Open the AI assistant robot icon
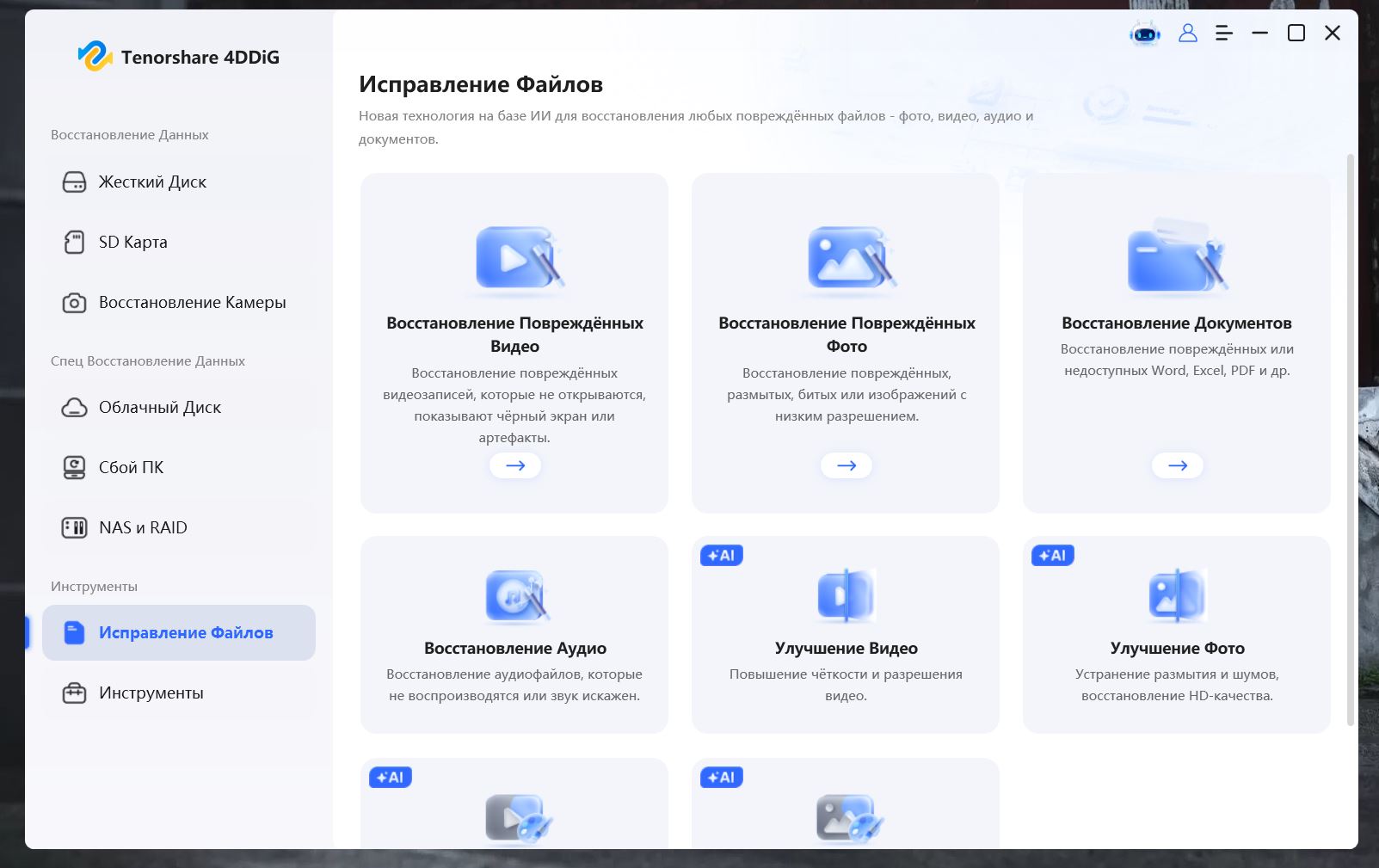This screenshot has width=1379, height=868. point(1145,34)
